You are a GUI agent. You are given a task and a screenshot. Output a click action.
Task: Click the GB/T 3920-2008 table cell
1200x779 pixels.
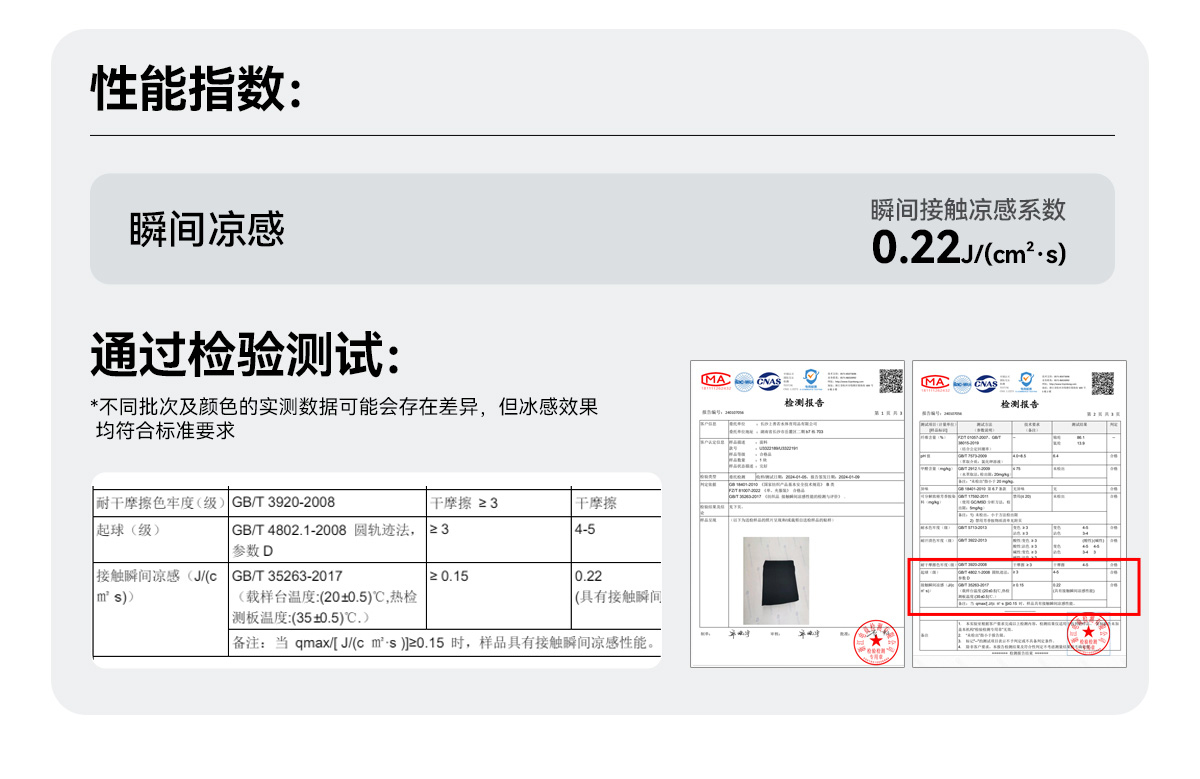point(328,502)
